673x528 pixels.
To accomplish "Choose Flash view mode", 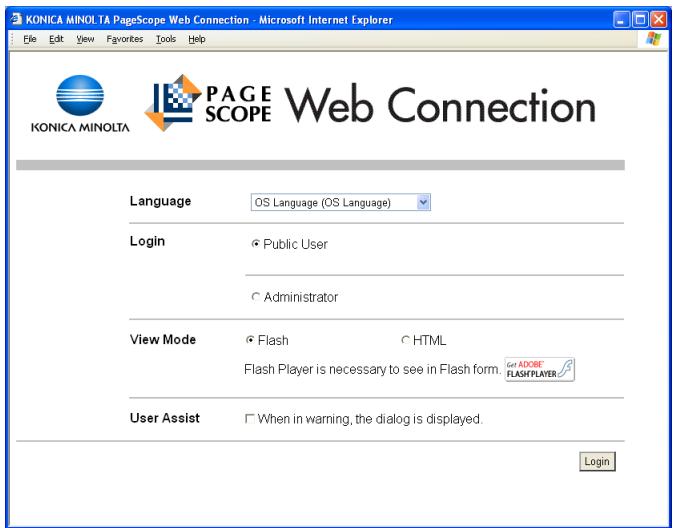I will point(250,340).
